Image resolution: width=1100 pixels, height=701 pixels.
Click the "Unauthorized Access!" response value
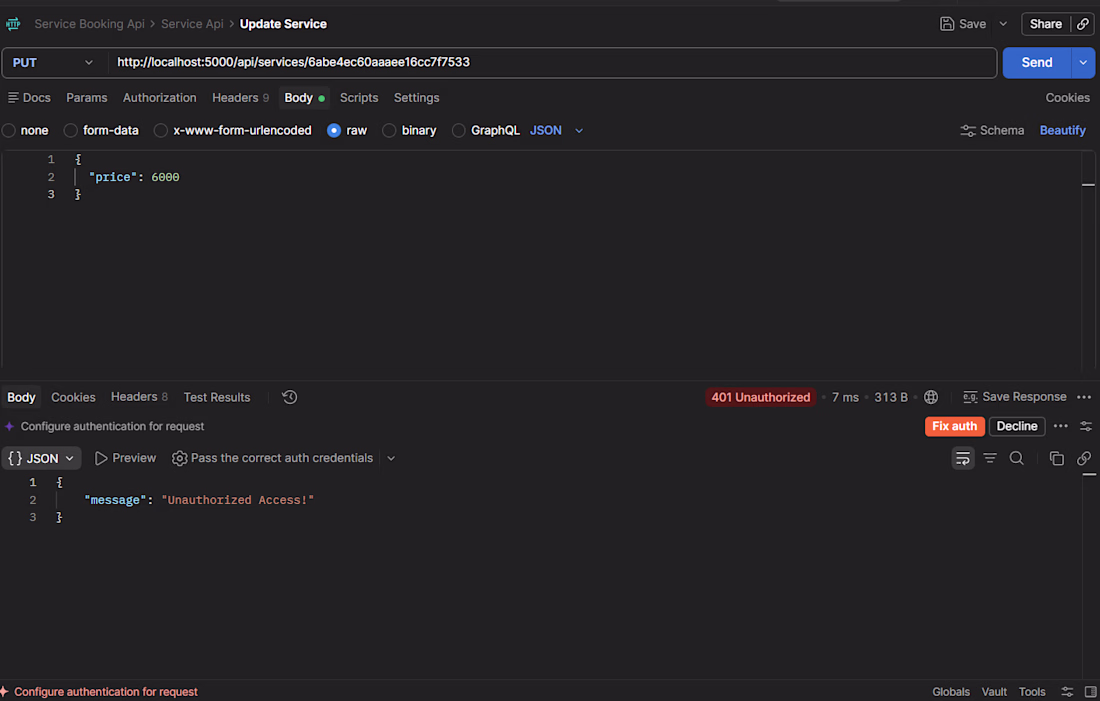(x=237, y=500)
